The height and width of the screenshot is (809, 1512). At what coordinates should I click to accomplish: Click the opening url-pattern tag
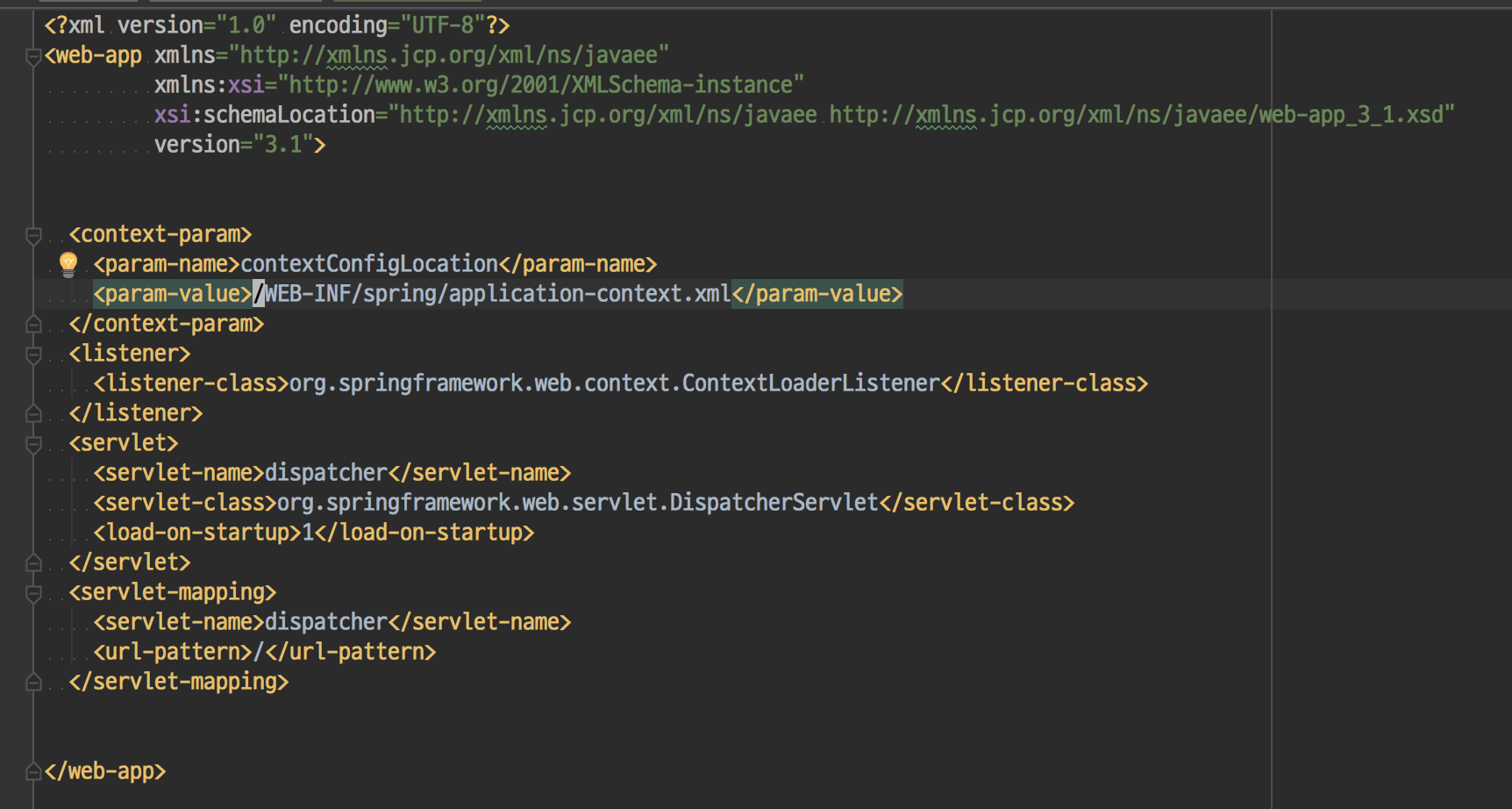tap(173, 652)
